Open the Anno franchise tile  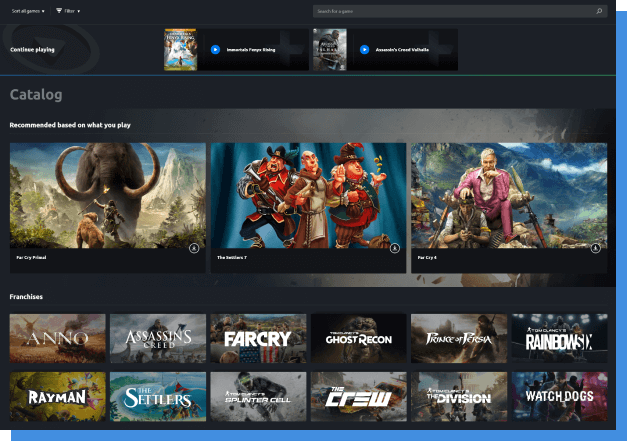(x=58, y=338)
